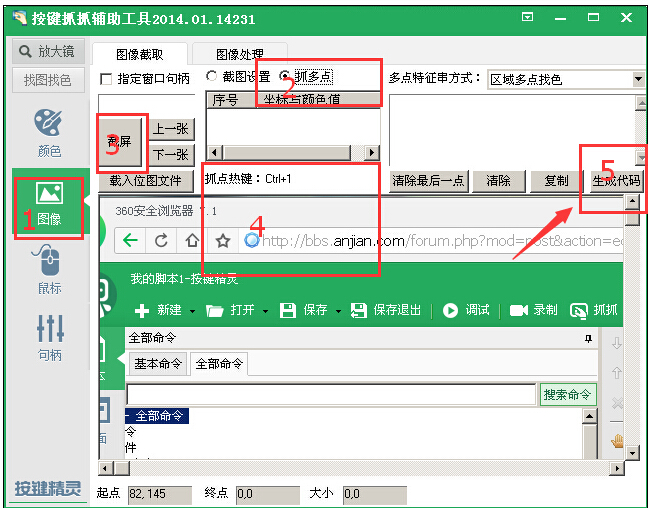Click the command search input field
Screen dimensions: 650x508
click(331, 394)
